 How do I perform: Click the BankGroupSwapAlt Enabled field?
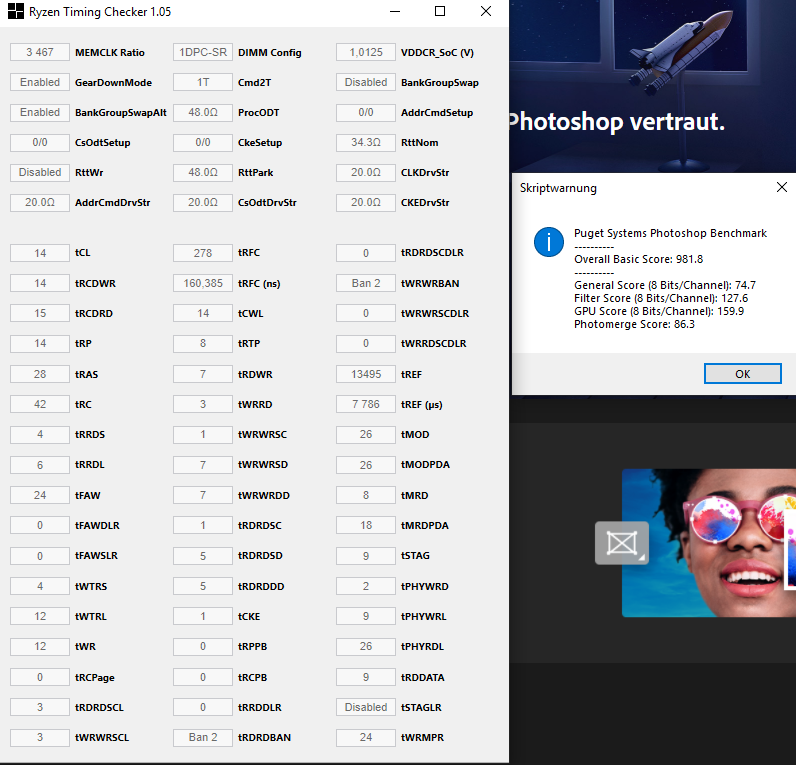point(40,112)
